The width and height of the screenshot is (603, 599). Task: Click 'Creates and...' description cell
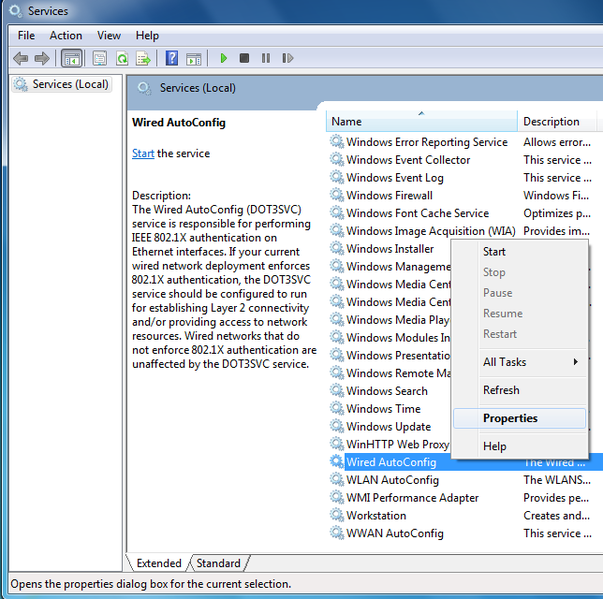556,515
